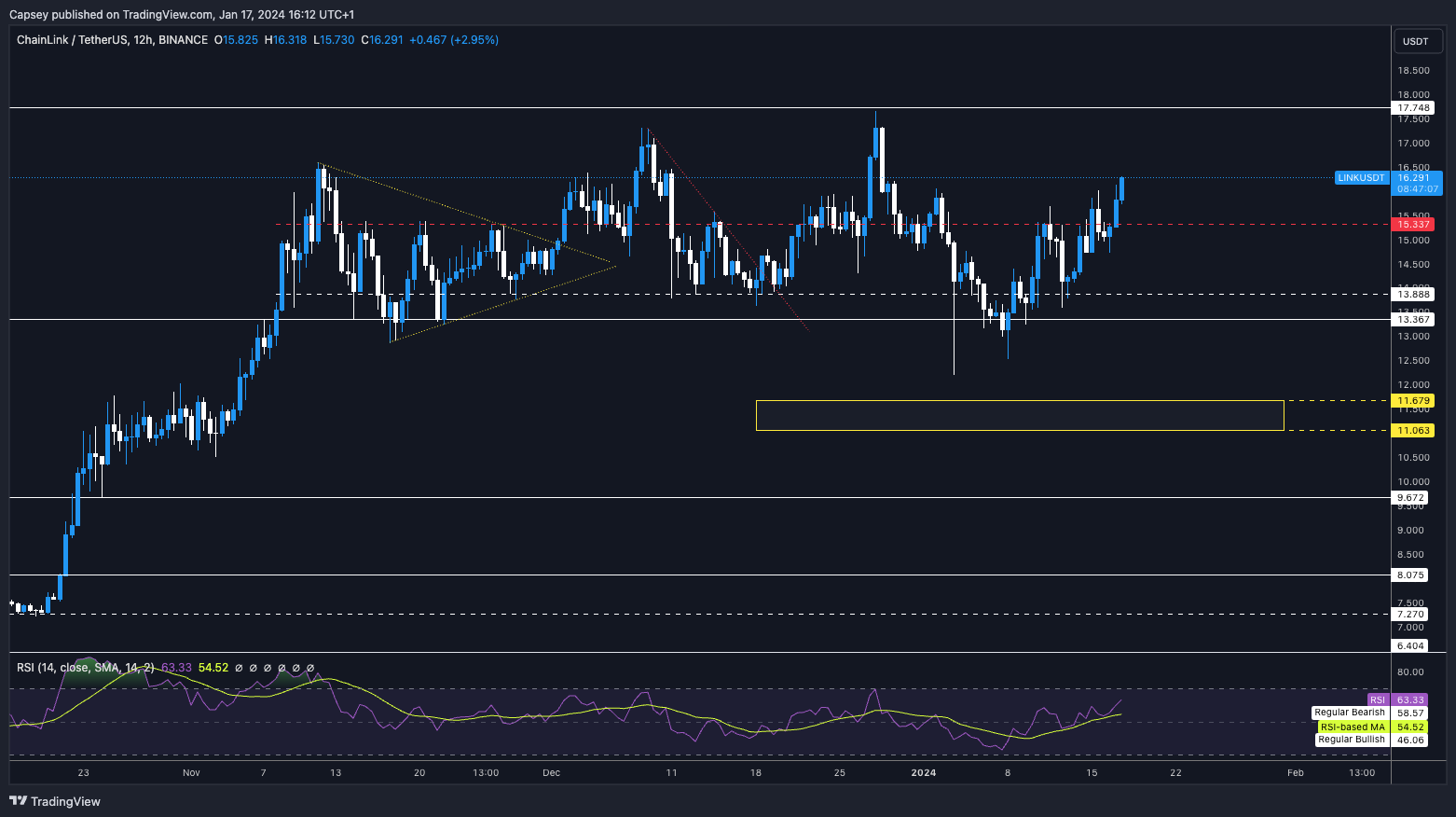The width and height of the screenshot is (1456, 817).
Task: Select the white rectangle demand zone drawing
Action: point(1019,401)
